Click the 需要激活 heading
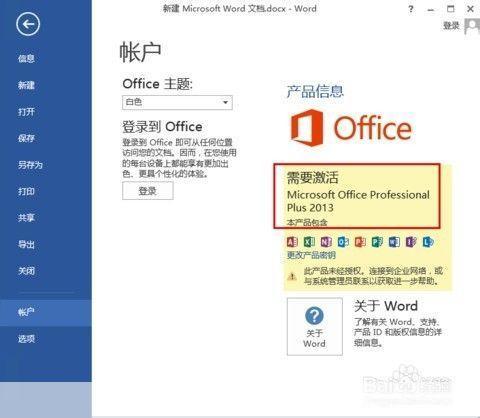 coord(312,177)
